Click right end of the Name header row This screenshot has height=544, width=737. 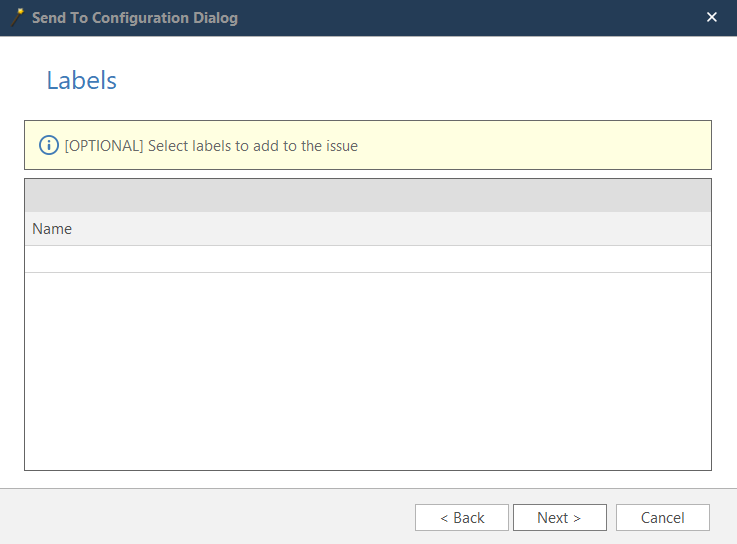[x=680, y=229]
